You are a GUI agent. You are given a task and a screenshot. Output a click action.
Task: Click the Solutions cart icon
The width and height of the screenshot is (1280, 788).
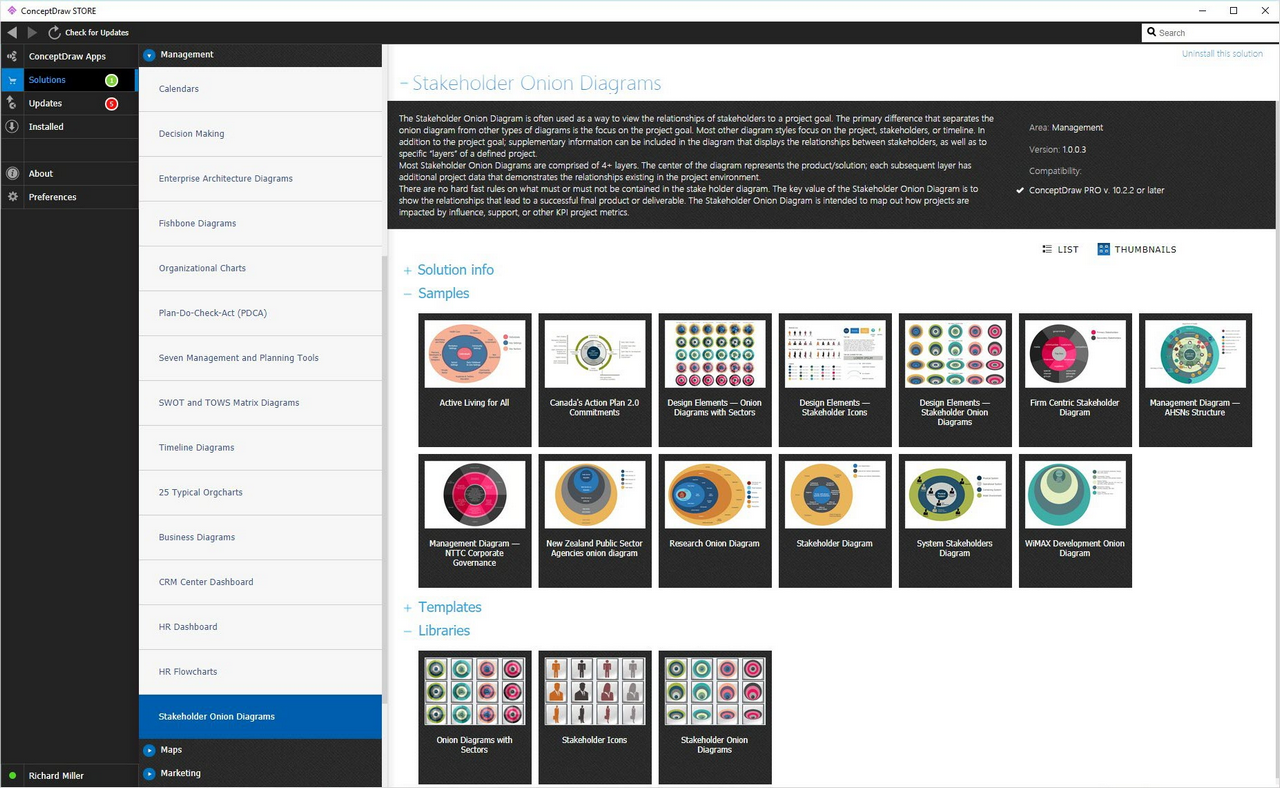click(x=12, y=80)
